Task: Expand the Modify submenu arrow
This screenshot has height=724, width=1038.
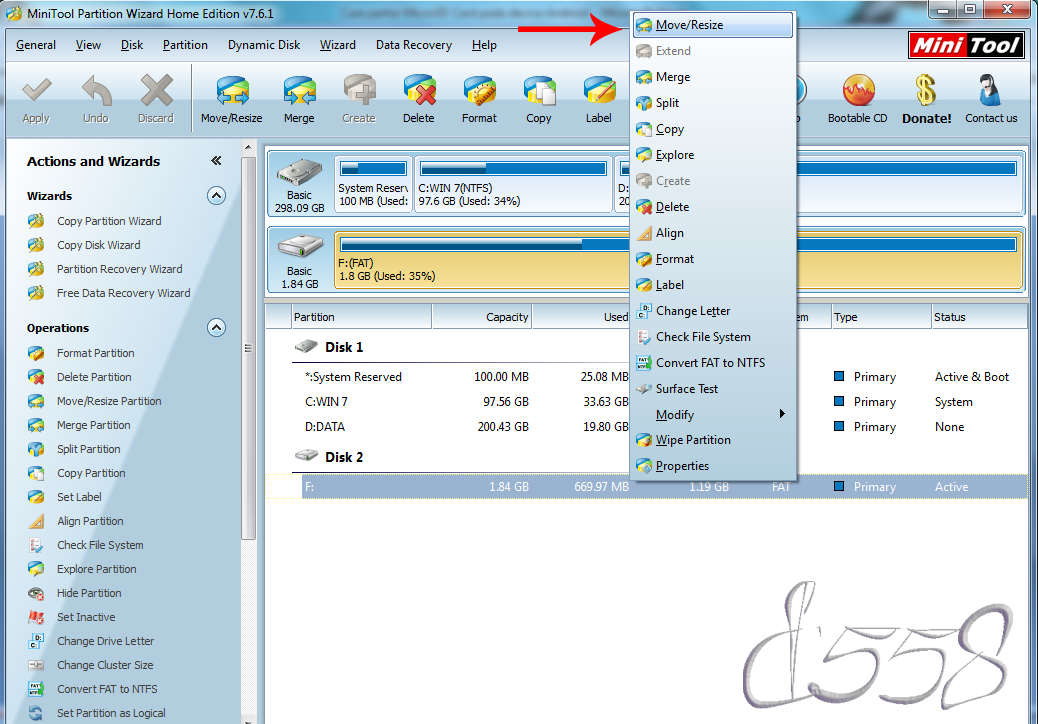Action: point(782,414)
